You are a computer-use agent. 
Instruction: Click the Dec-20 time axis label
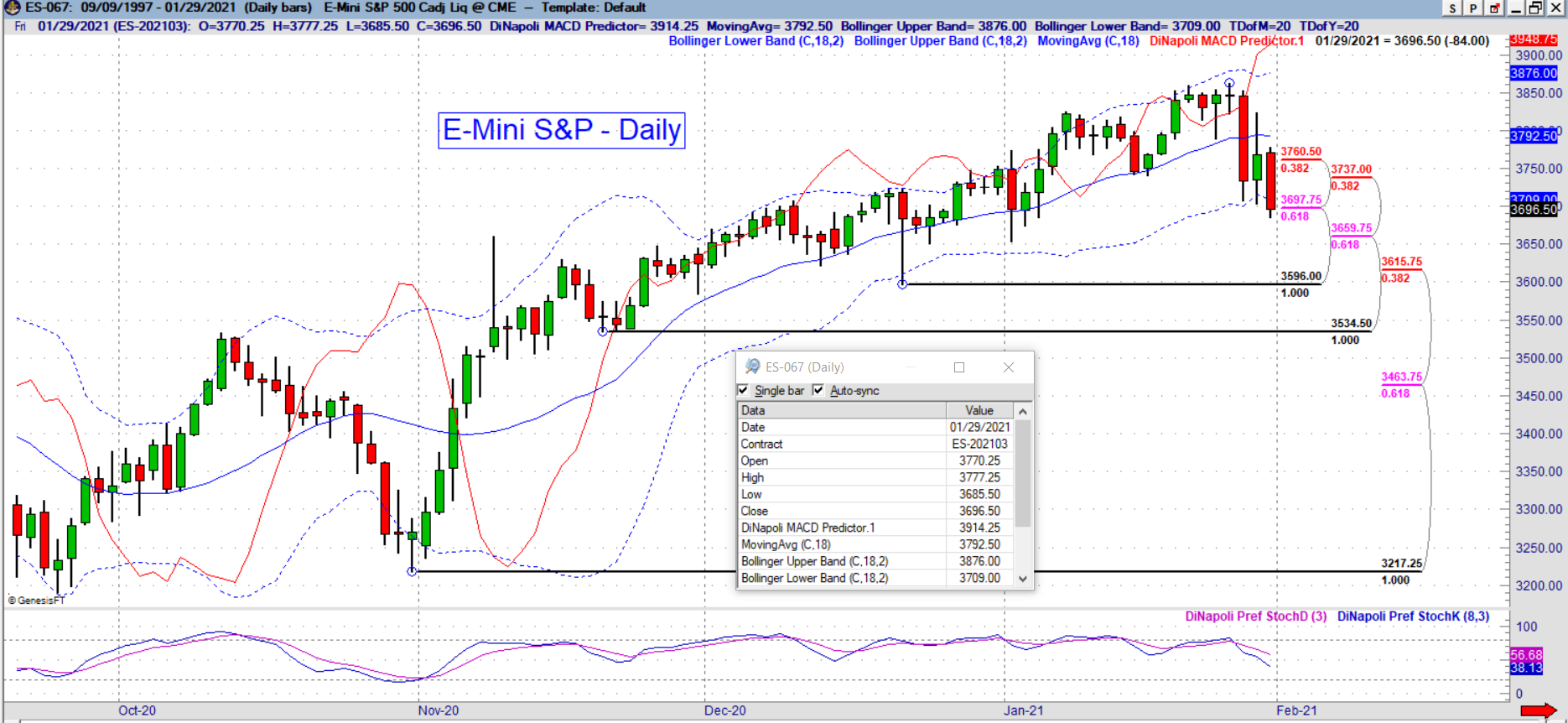pos(724,710)
